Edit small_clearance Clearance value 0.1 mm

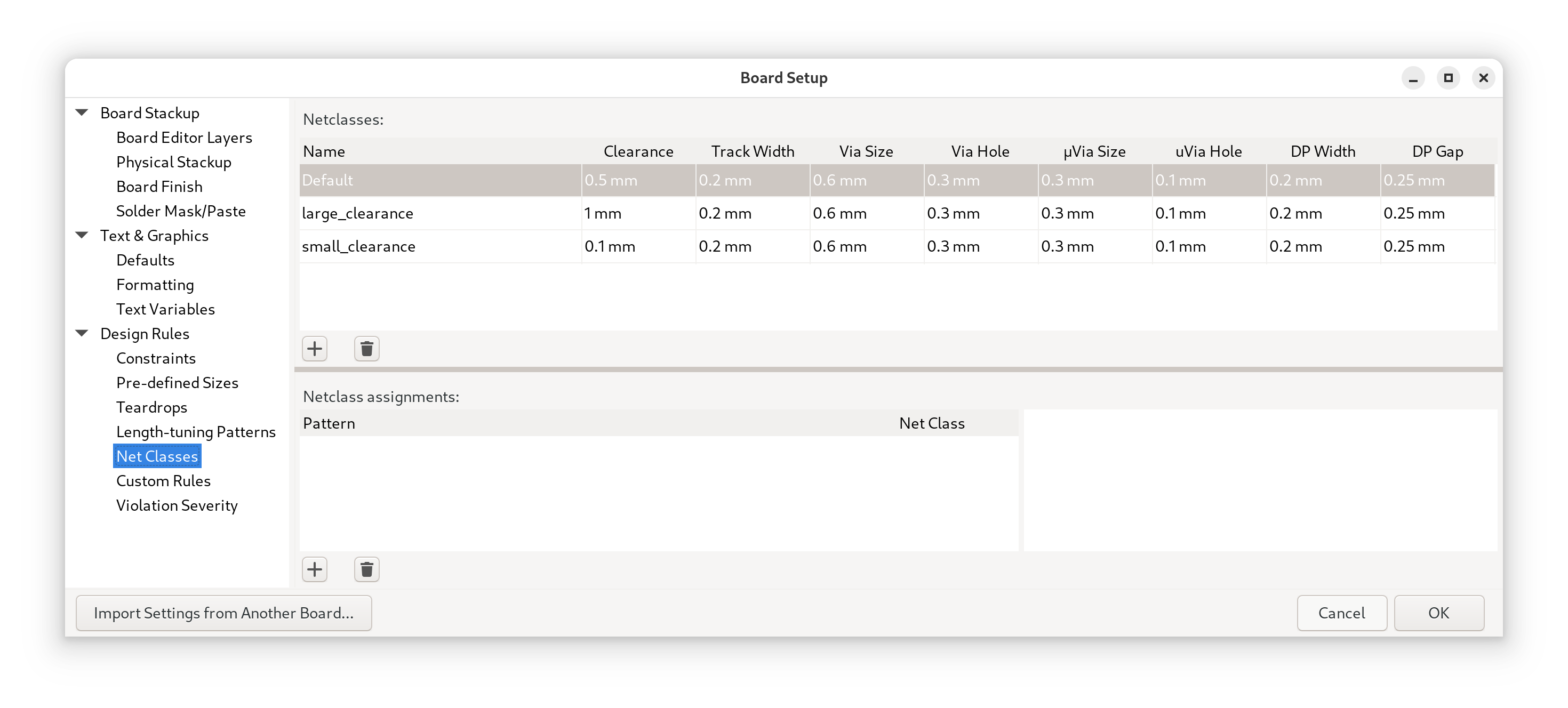pyautogui.click(x=638, y=246)
